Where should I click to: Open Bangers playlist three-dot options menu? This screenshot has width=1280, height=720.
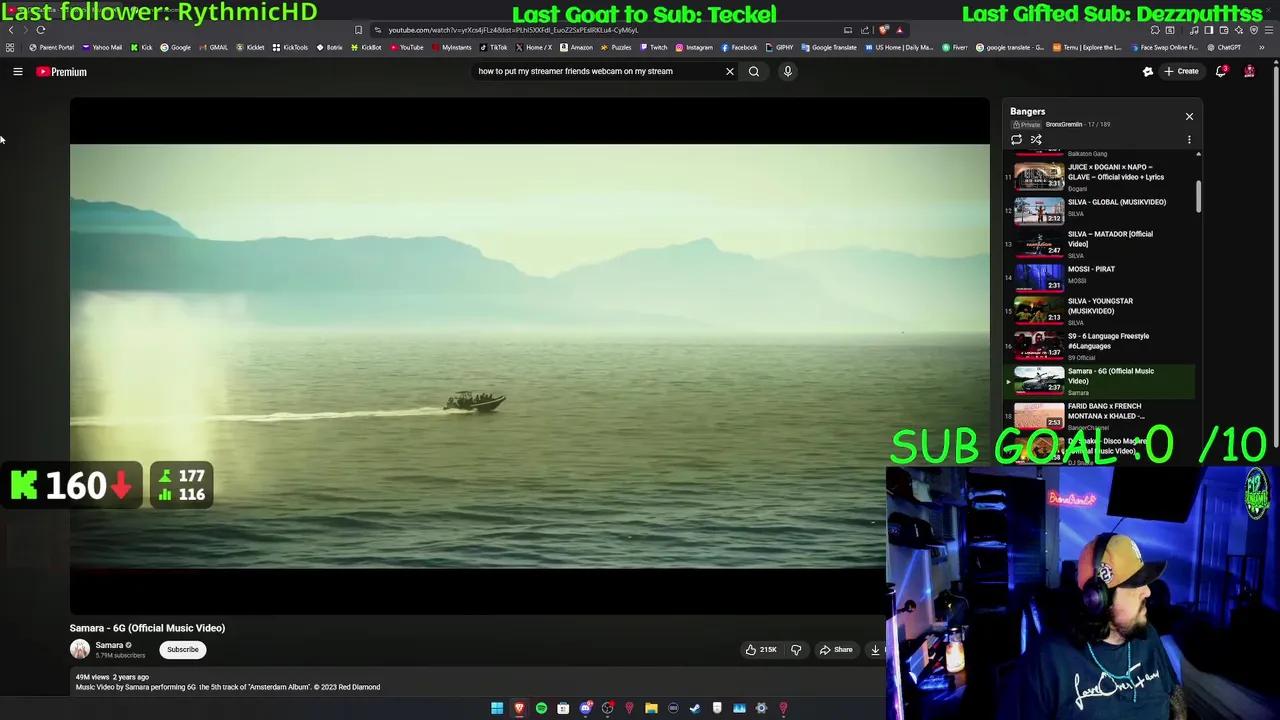(x=1189, y=140)
